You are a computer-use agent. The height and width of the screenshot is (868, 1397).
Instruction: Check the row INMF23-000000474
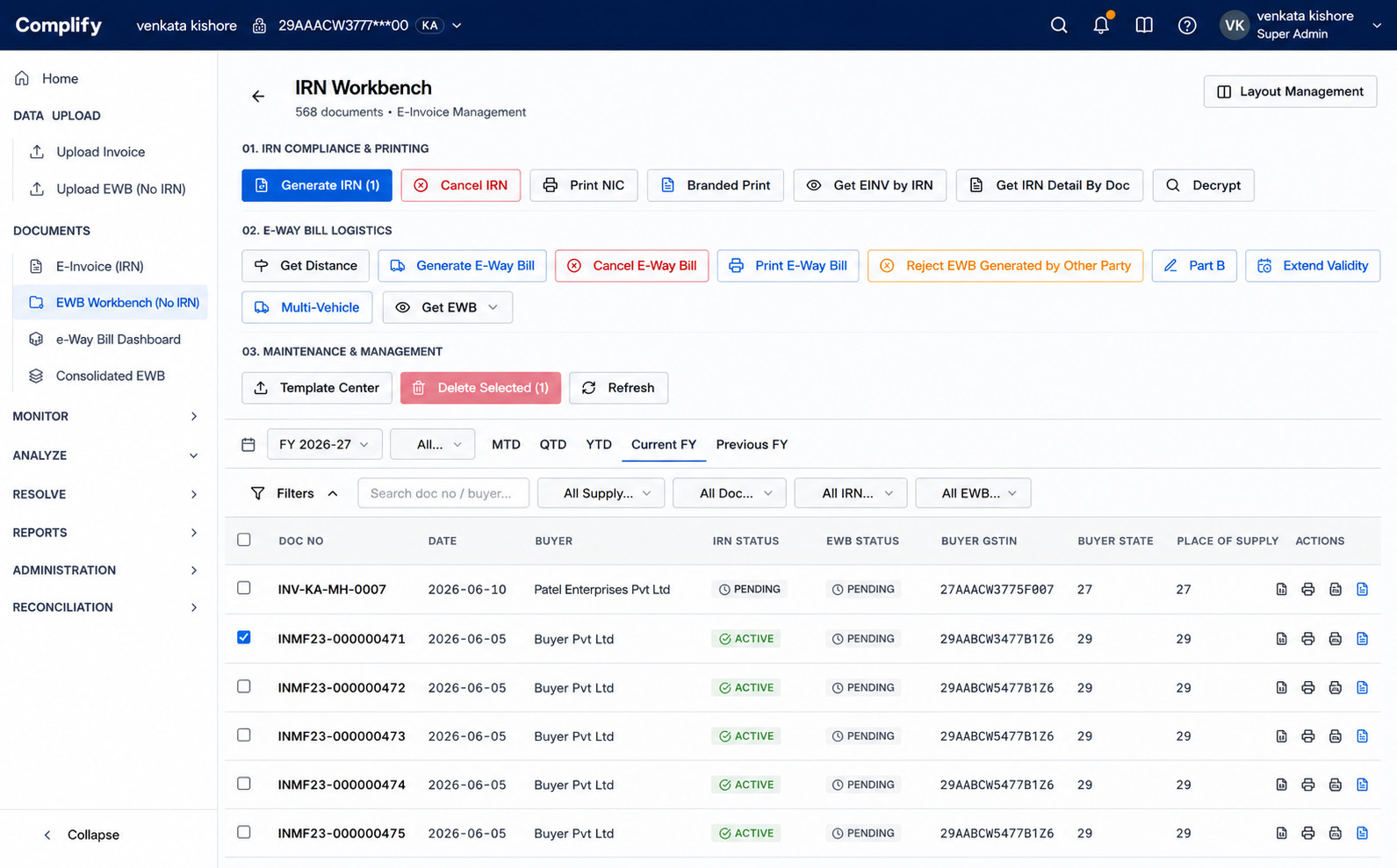244,784
